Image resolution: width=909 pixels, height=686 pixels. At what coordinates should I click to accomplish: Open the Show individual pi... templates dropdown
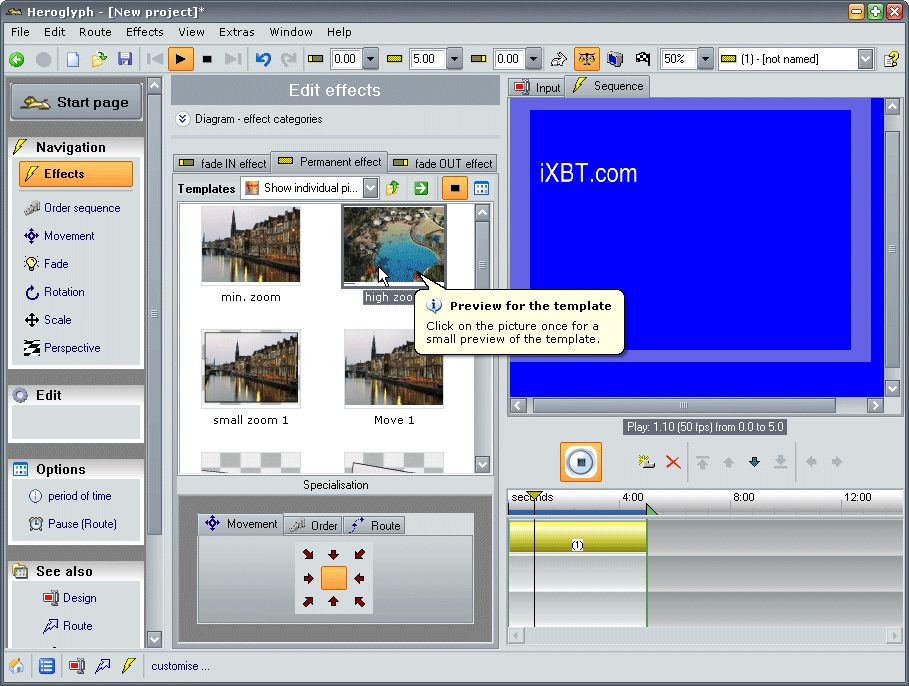coord(370,188)
